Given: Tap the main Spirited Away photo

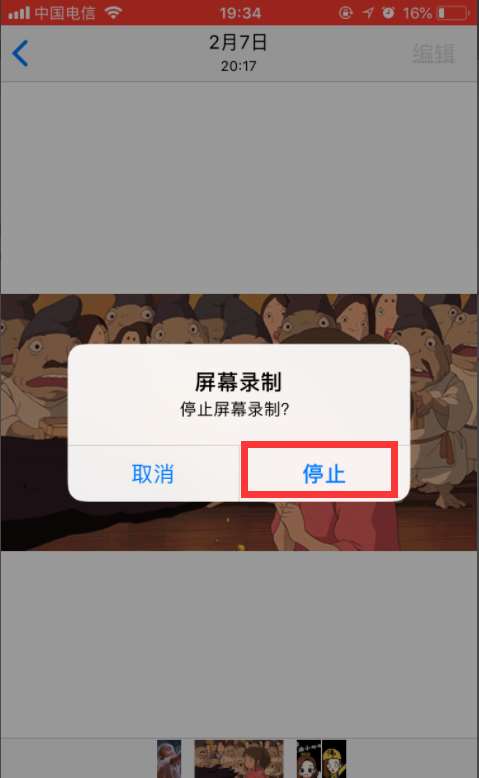Looking at the screenshot, I should click(x=239, y=422).
